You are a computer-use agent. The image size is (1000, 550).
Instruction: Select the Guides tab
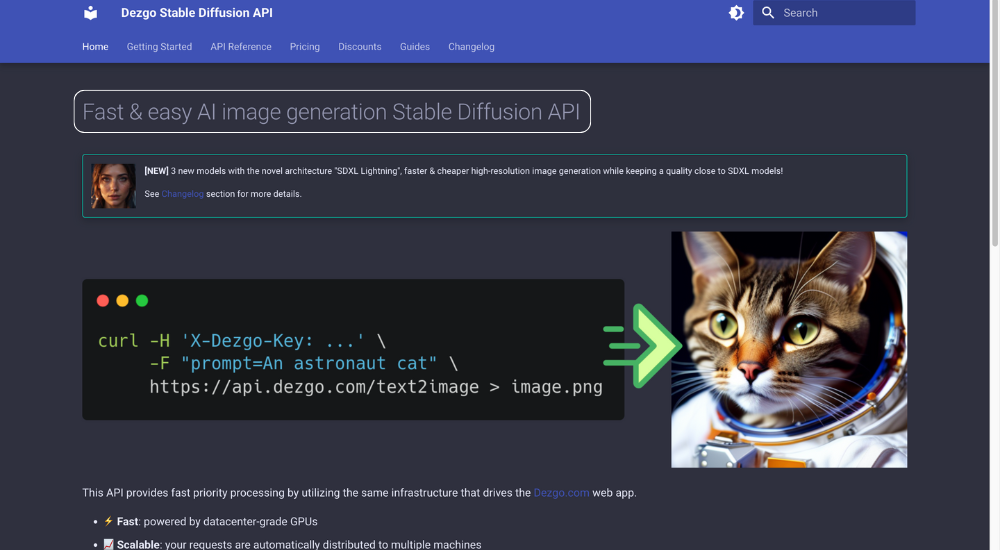415,47
